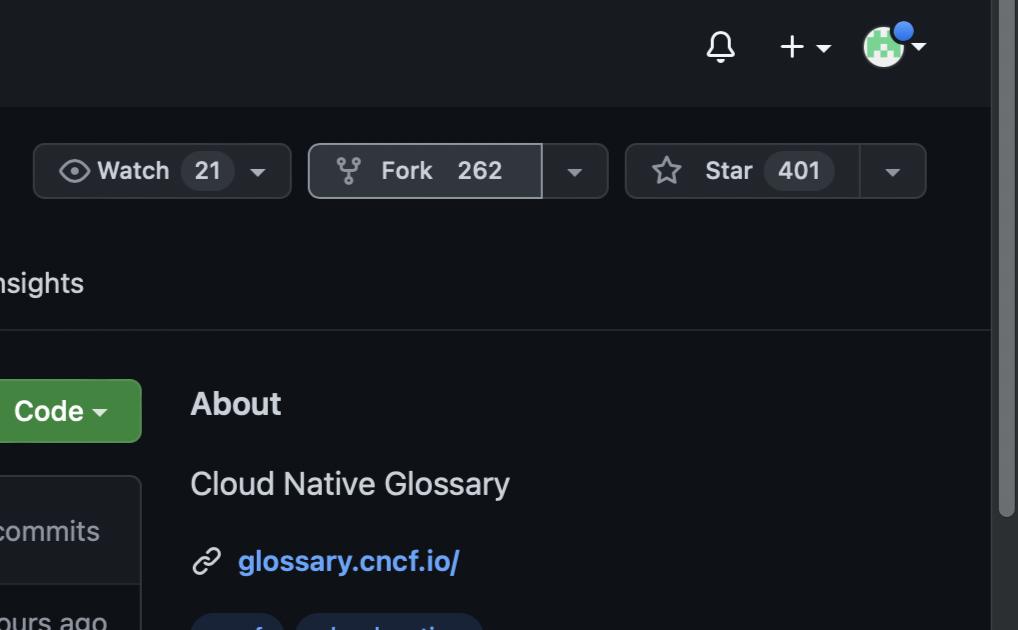Expand the caret next to plus icon

pos(823,48)
